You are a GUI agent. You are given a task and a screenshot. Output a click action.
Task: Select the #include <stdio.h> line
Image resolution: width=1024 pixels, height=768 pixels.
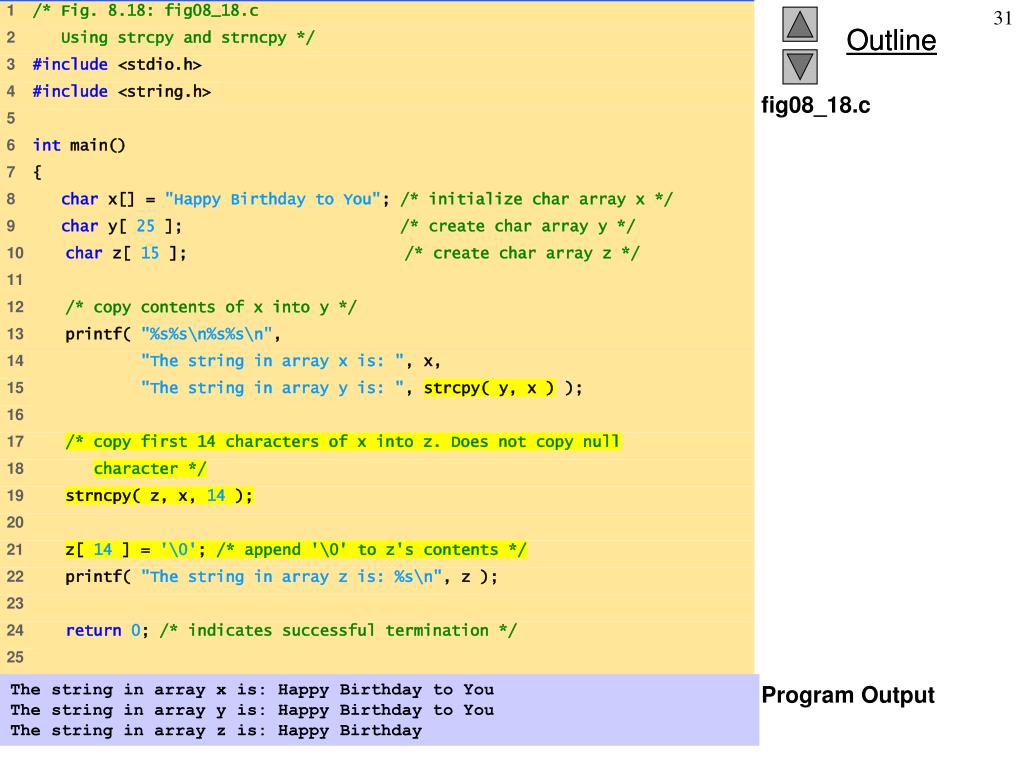pos(117,65)
